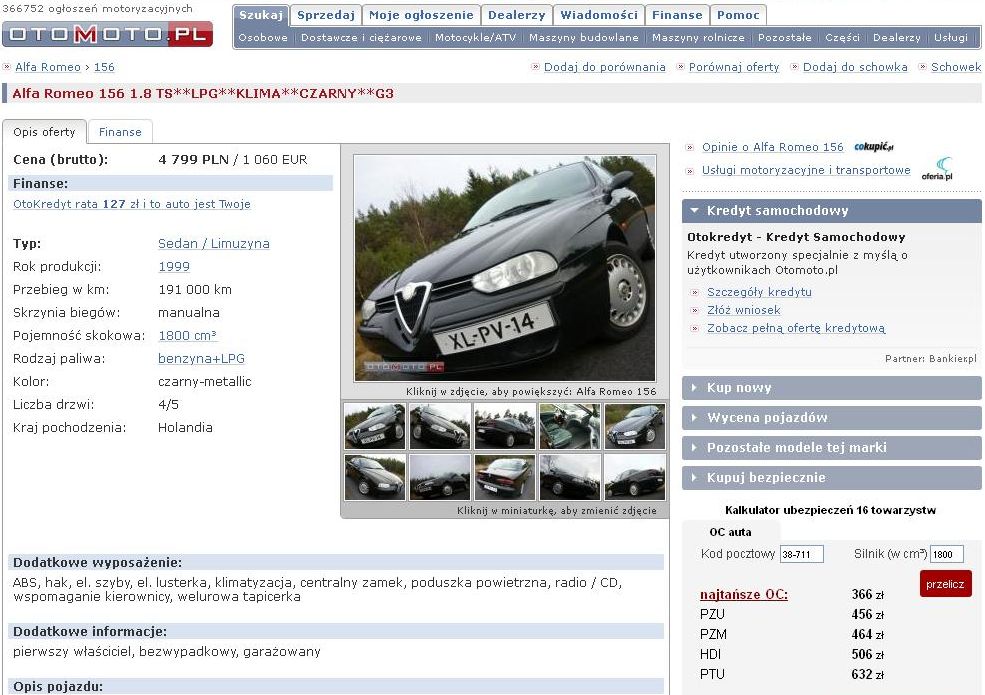Open the Sprzedaj tab
The width and height of the screenshot is (985, 695).
(325, 15)
